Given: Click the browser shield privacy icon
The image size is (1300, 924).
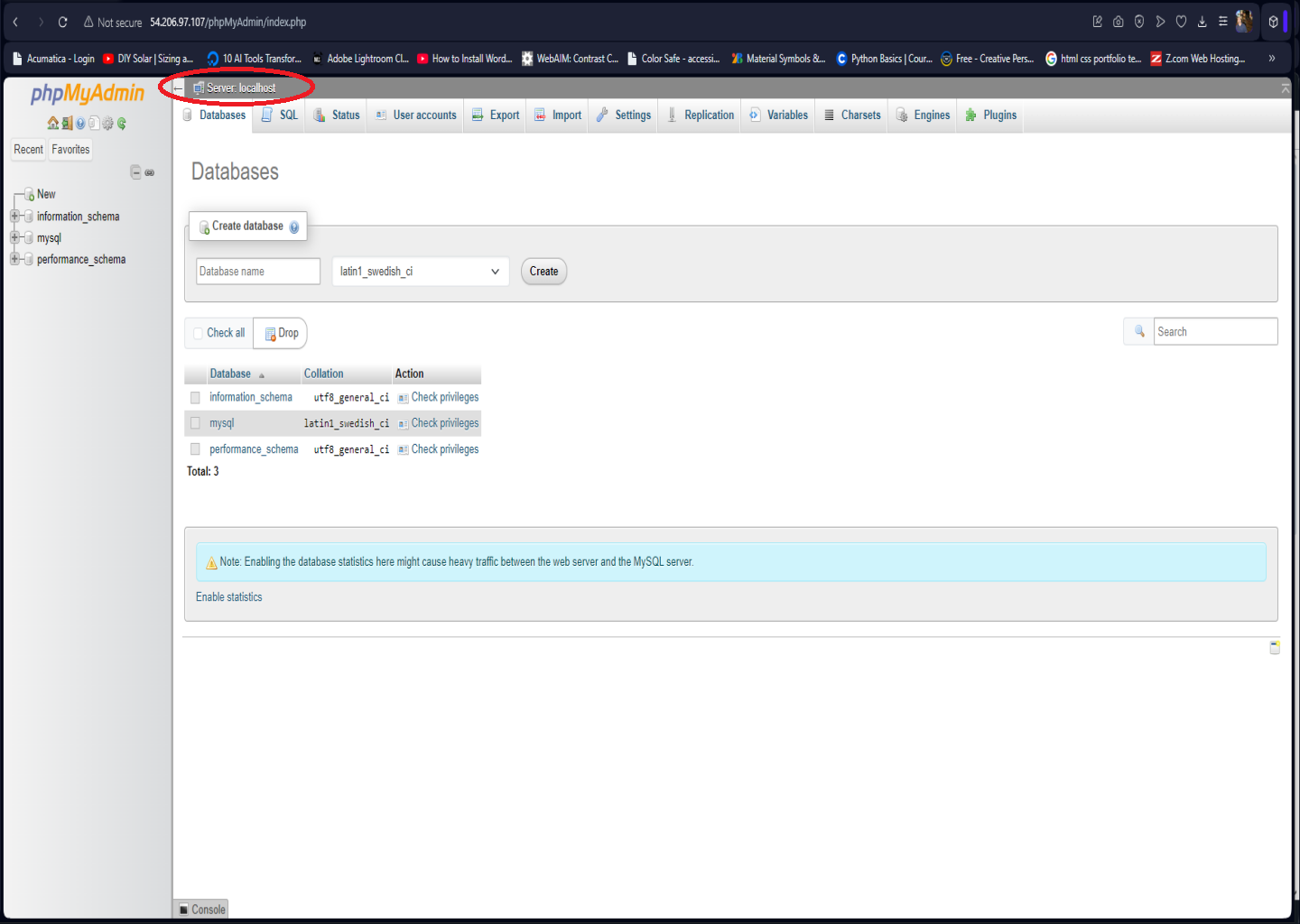Looking at the screenshot, I should 1139,22.
